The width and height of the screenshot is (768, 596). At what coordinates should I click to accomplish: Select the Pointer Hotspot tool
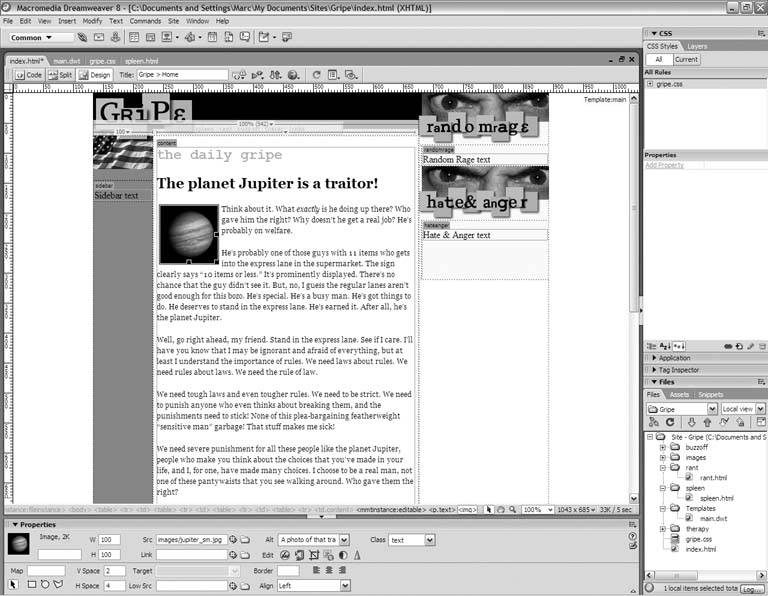click(x=13, y=585)
